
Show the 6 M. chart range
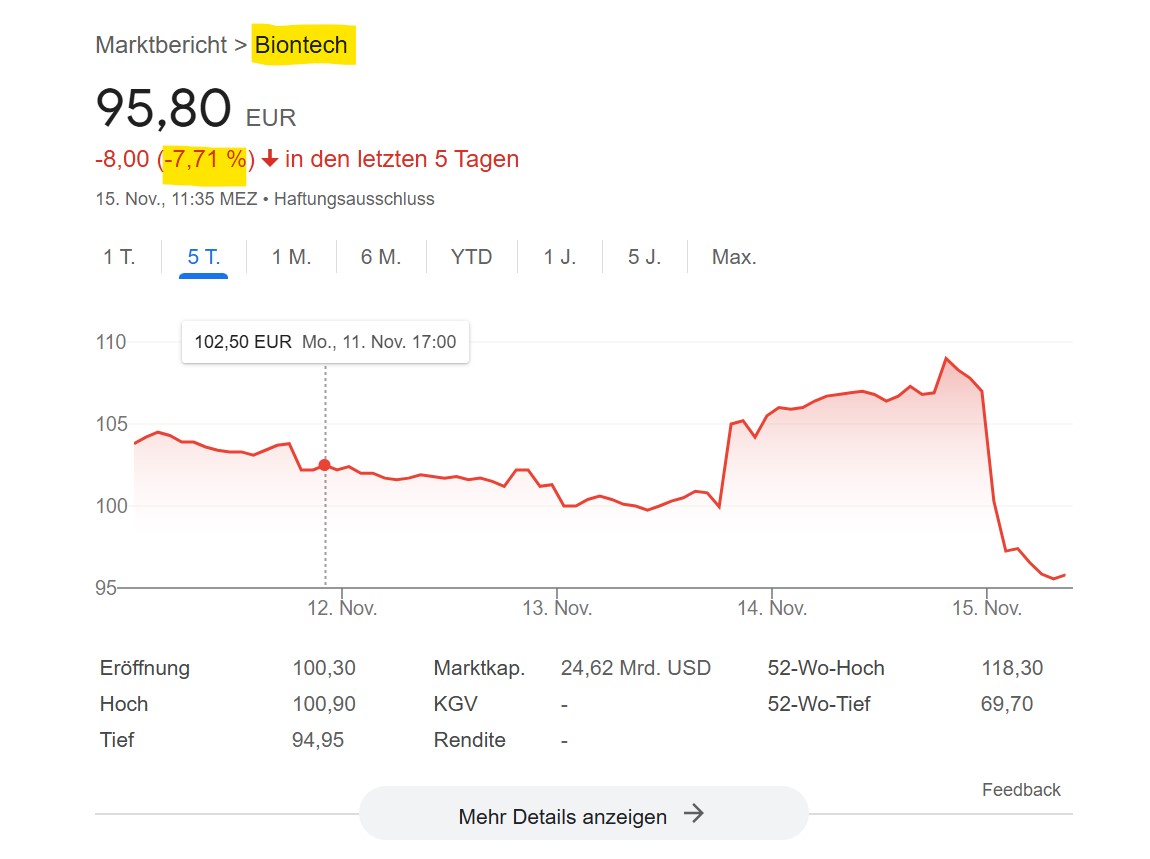tap(381, 257)
